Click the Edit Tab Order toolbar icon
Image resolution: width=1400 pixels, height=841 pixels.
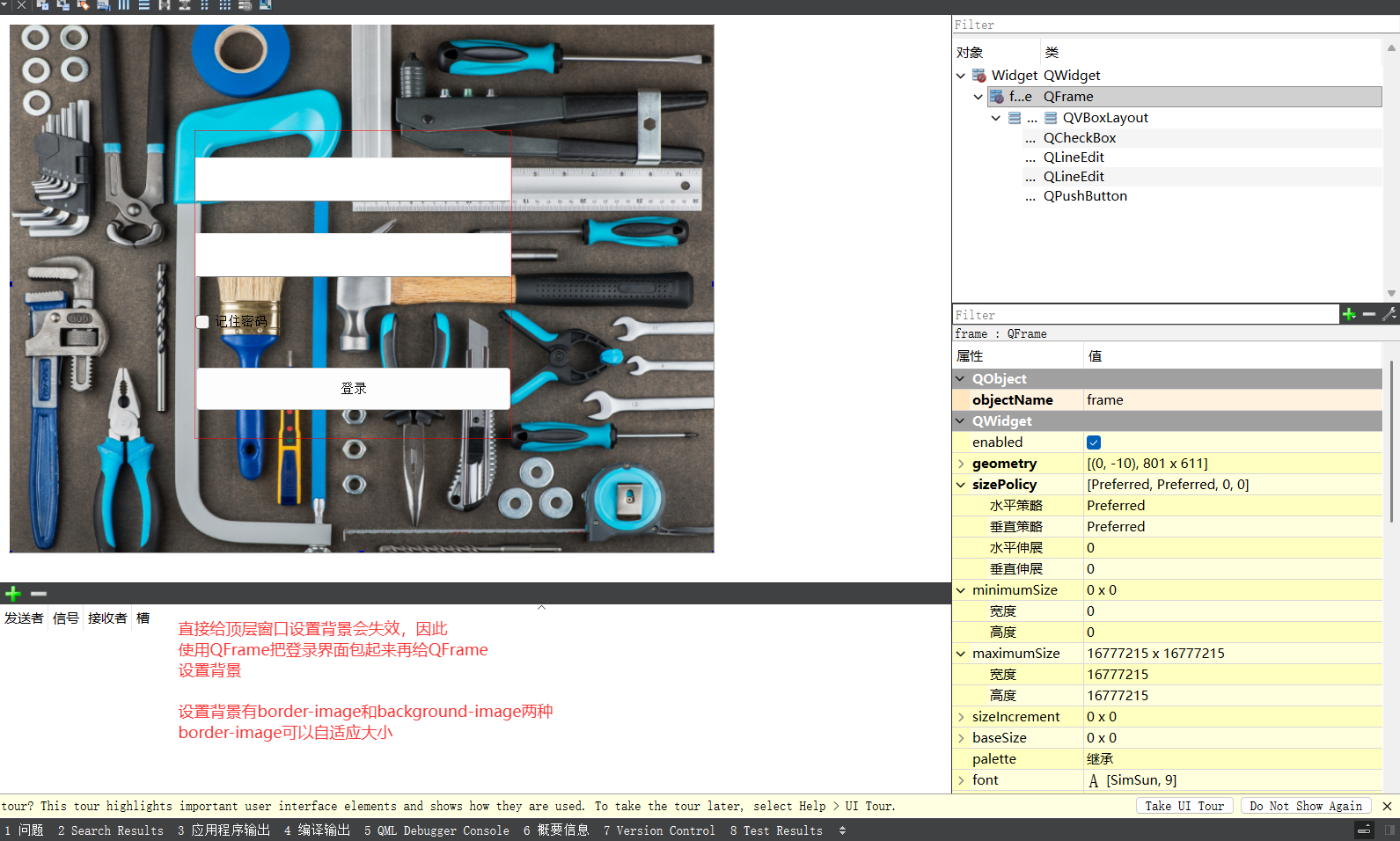(x=103, y=5)
